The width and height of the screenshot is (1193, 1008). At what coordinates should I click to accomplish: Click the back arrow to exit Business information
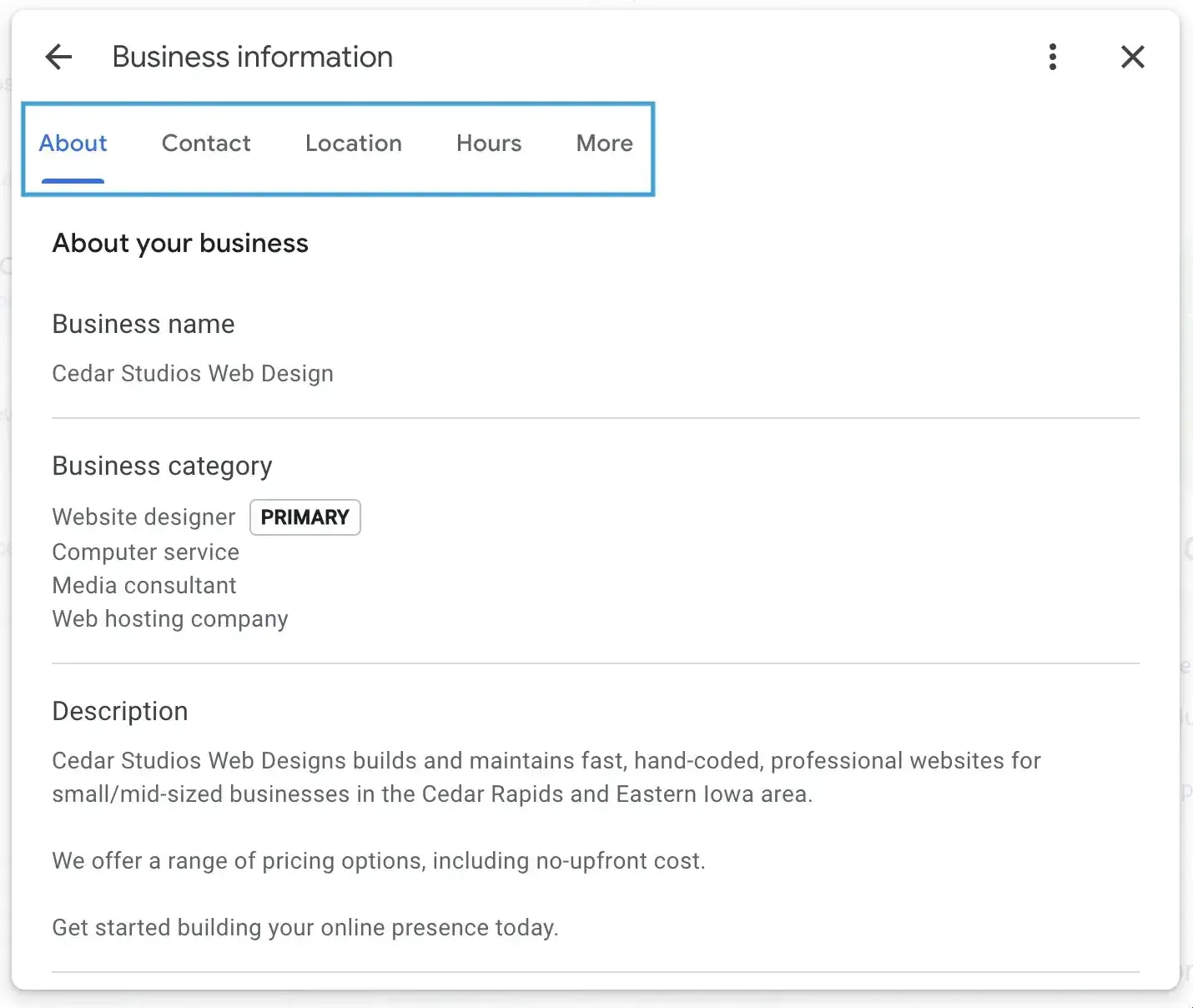(x=58, y=56)
